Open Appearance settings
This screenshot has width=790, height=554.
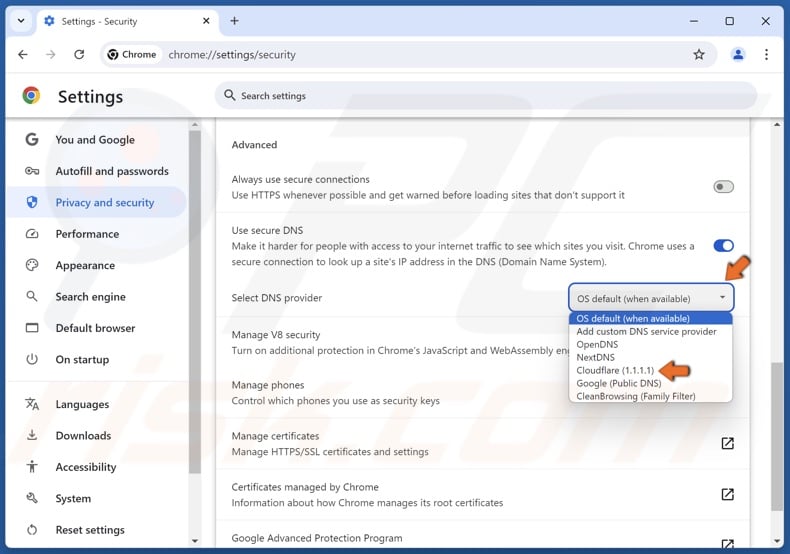coord(96,265)
